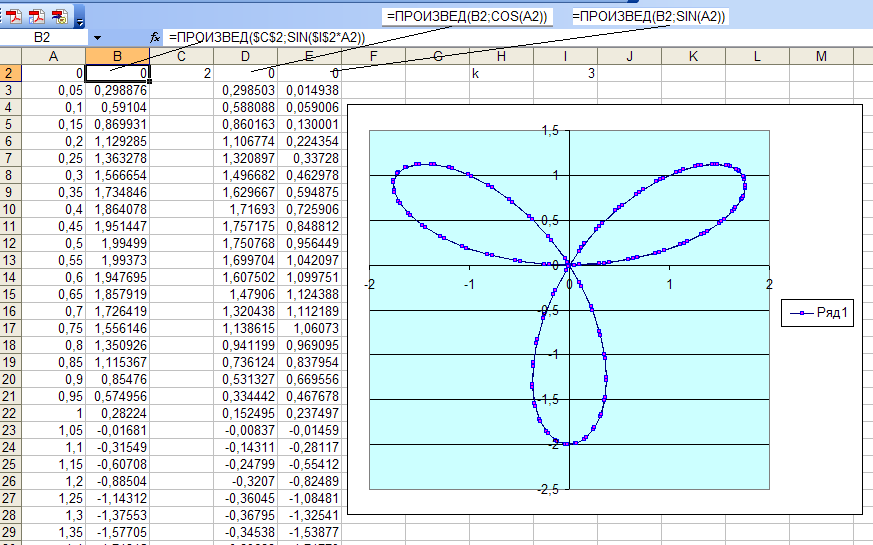Open the PDF toolbar options arrow
The height and width of the screenshot is (545, 873).
tap(80, 21)
